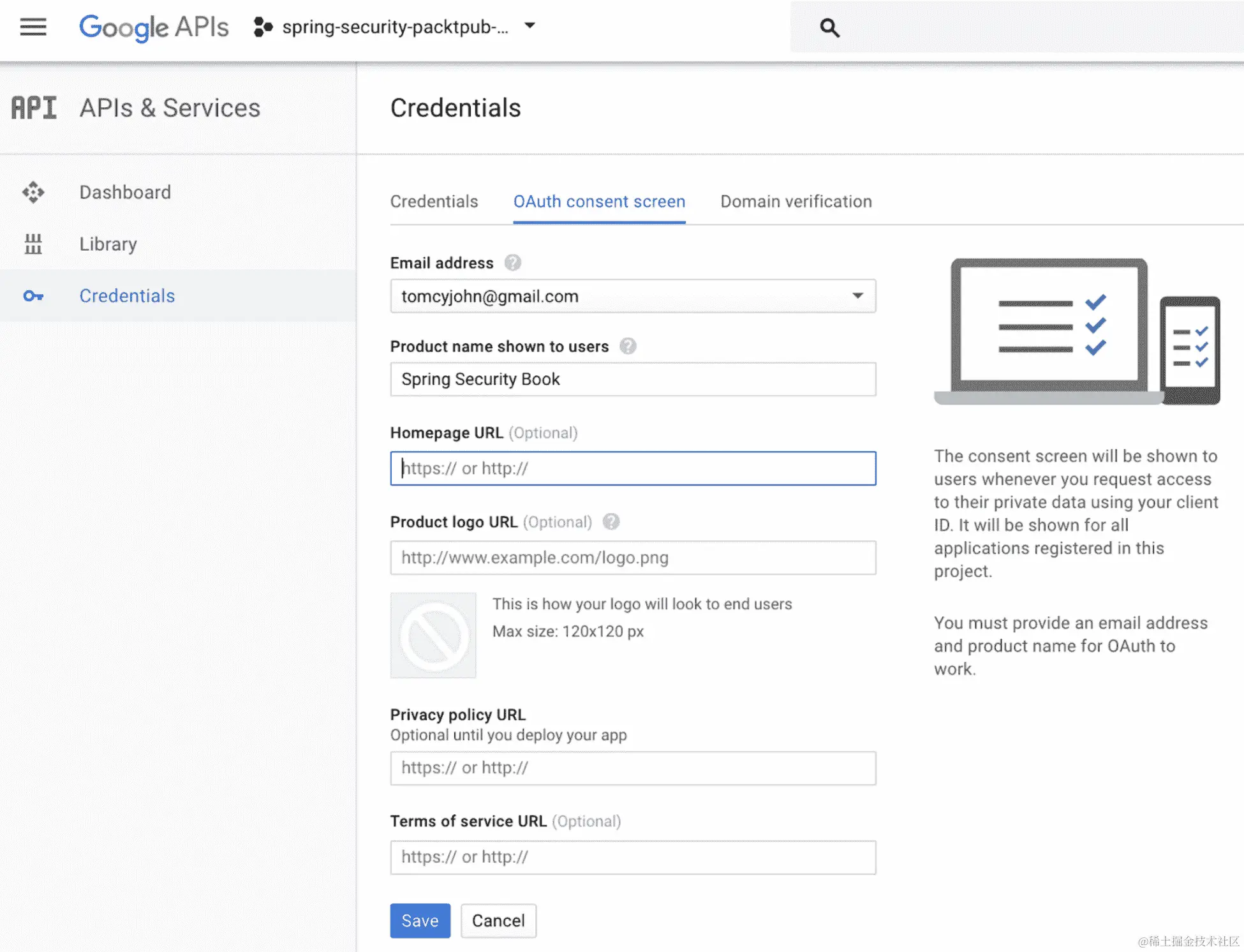The width and height of the screenshot is (1244, 952).
Task: Click the Cancel button
Action: point(498,920)
